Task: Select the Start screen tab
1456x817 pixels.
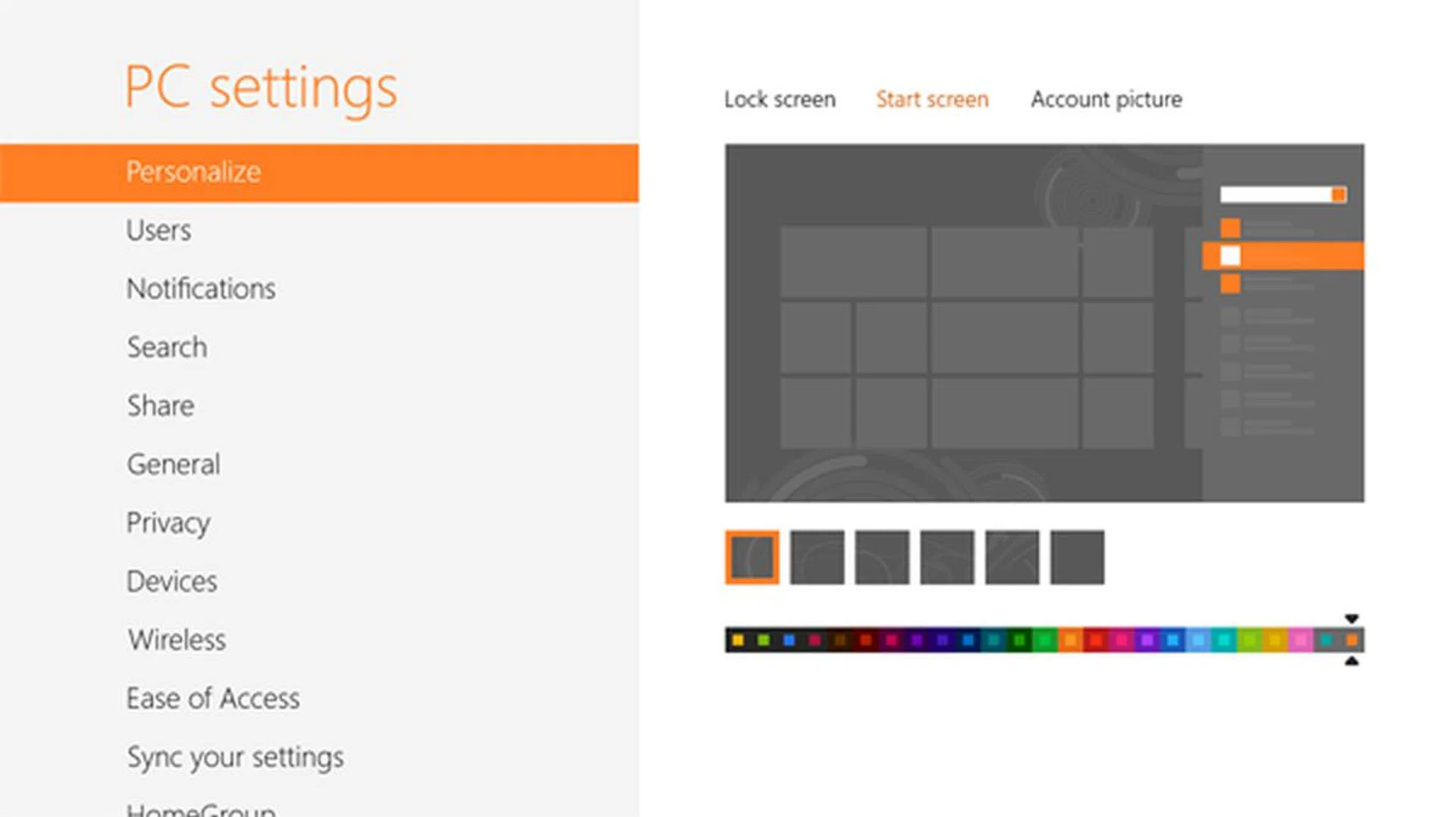Action: (932, 99)
